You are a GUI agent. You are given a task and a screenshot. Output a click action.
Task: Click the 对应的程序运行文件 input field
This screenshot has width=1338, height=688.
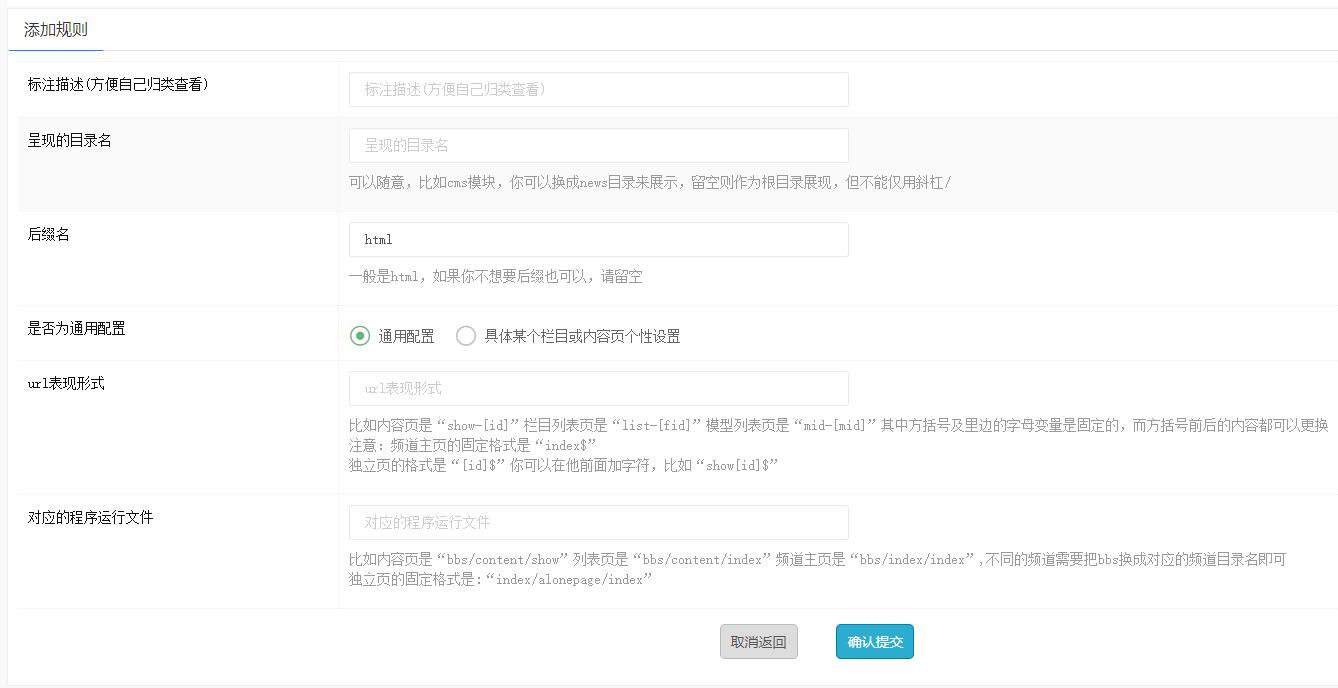pyautogui.click(x=598, y=522)
